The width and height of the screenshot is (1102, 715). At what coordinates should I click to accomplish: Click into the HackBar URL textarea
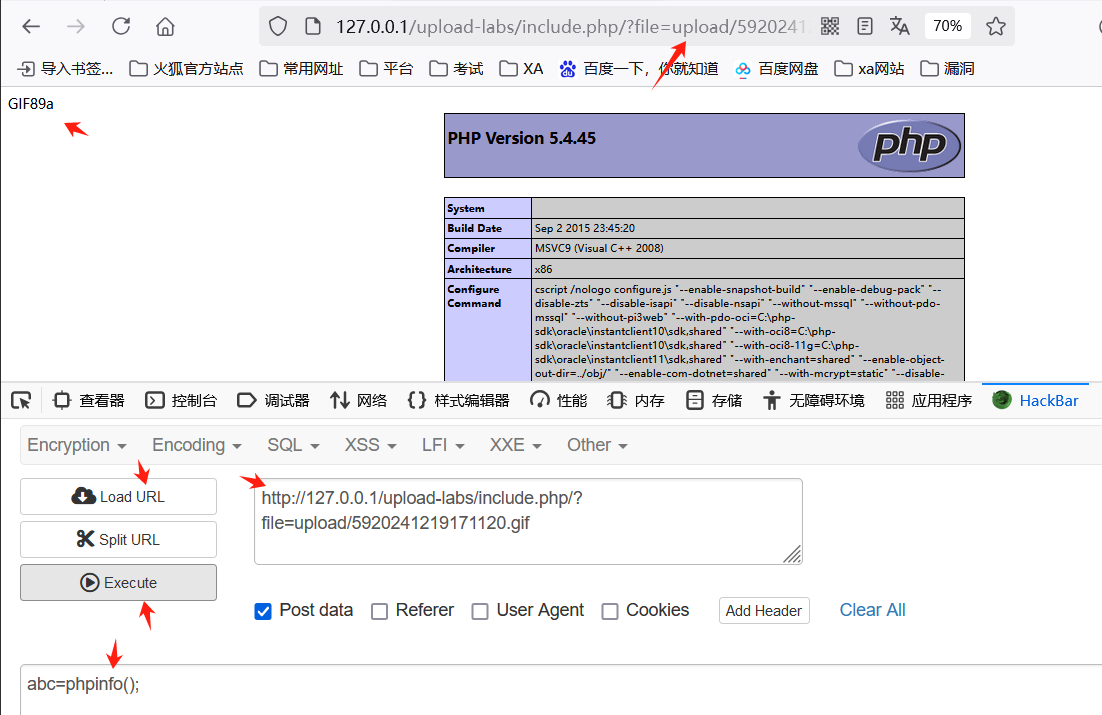pos(528,522)
